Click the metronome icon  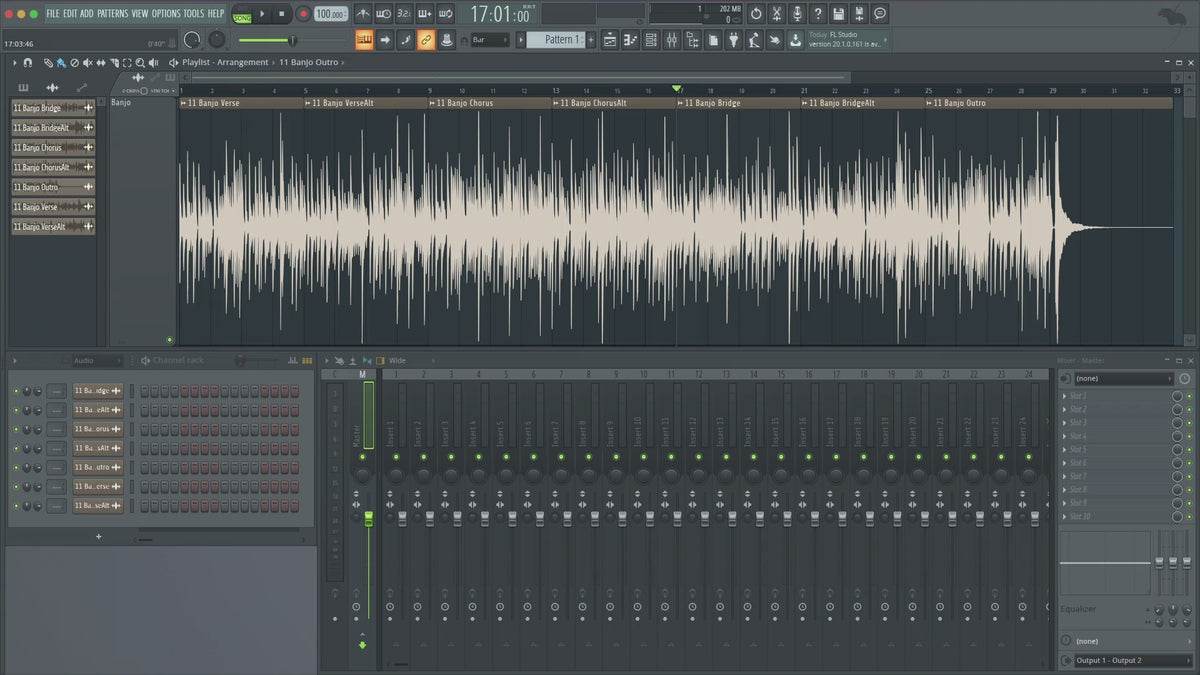pyautogui.click(x=363, y=14)
